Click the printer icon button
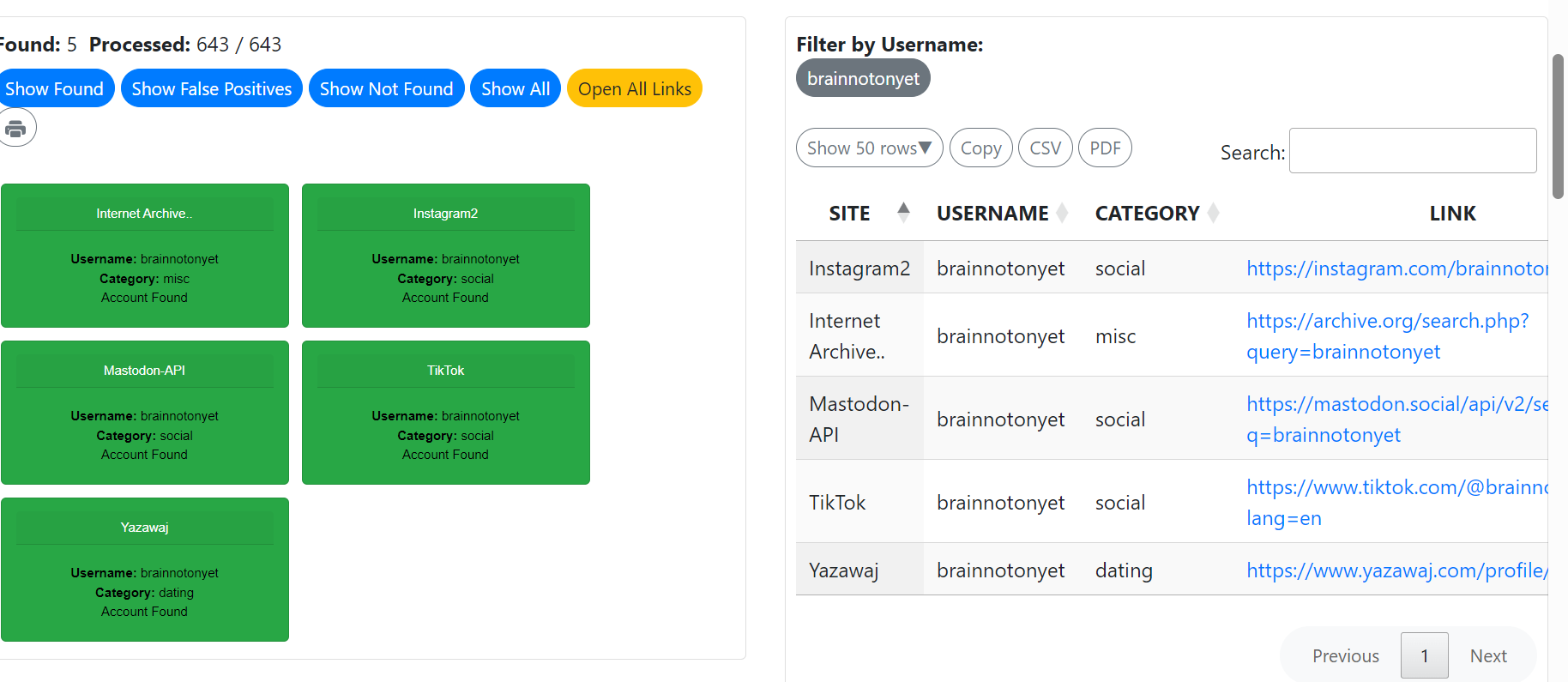This screenshot has width=1568, height=682. (15, 128)
